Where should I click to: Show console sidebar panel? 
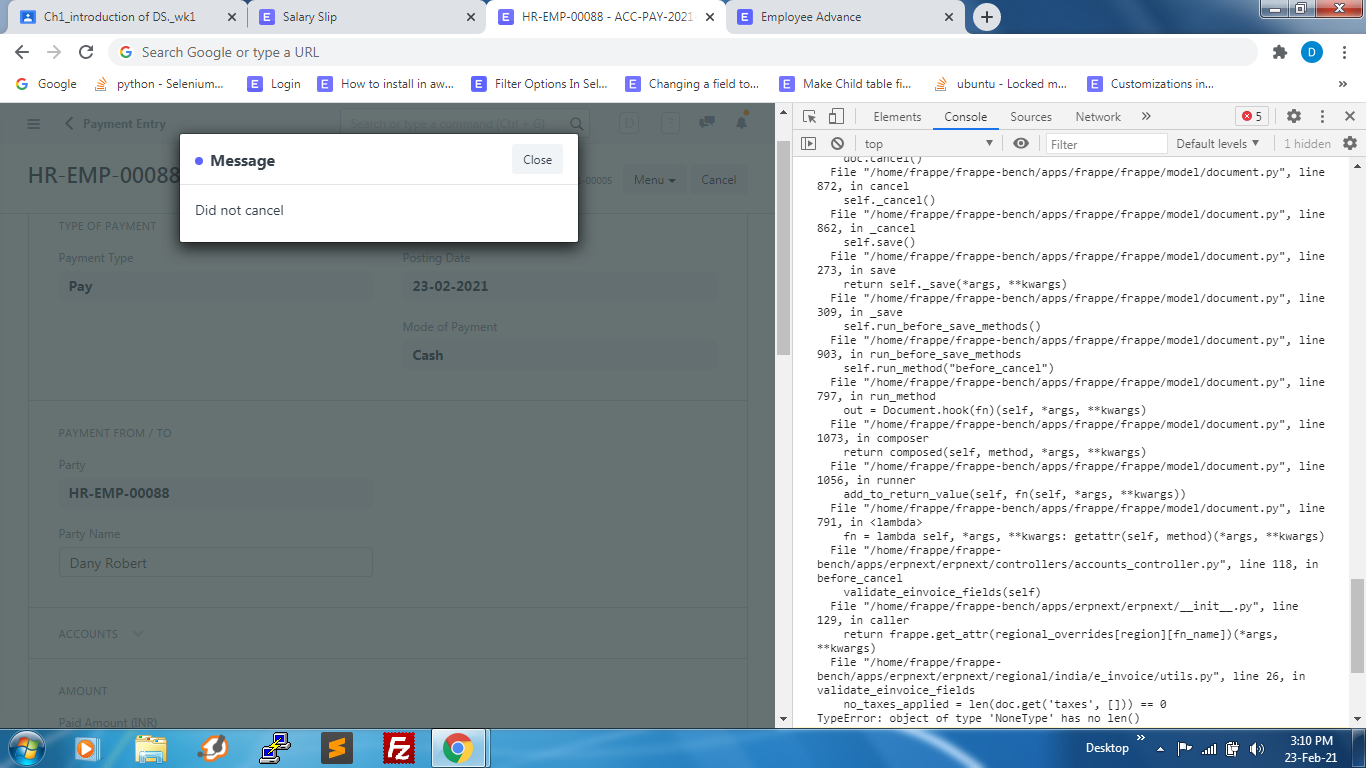tap(810, 143)
